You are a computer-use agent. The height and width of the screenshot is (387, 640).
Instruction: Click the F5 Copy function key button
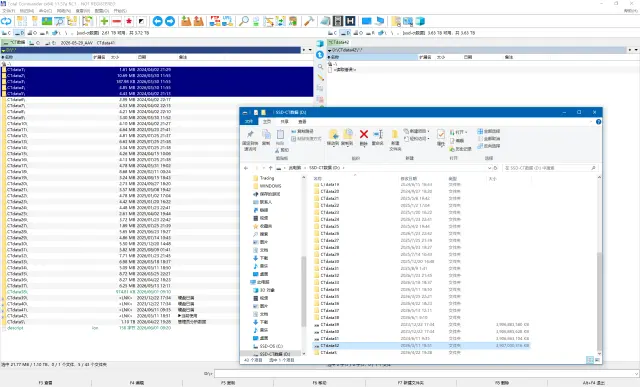tap(228, 383)
